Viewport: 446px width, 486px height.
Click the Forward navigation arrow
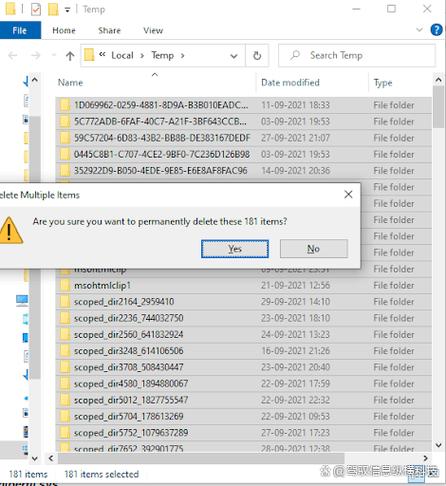[x=35, y=55]
